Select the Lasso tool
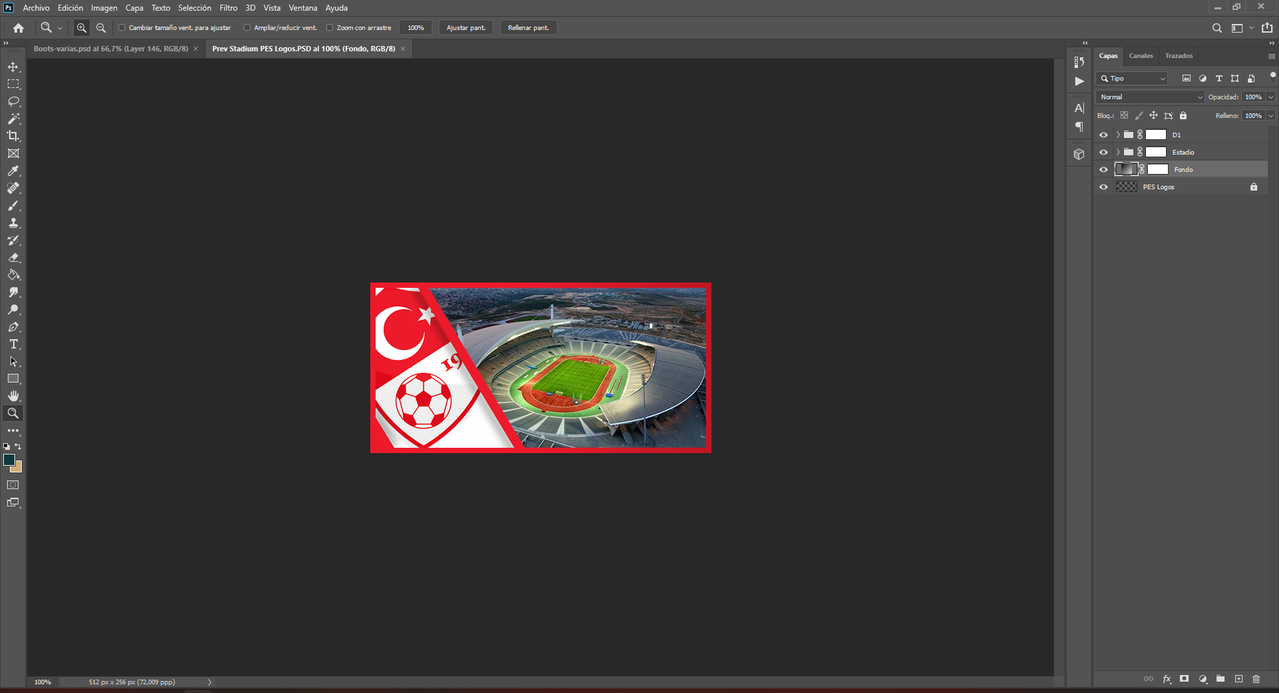The image size is (1279, 693). (x=13, y=101)
